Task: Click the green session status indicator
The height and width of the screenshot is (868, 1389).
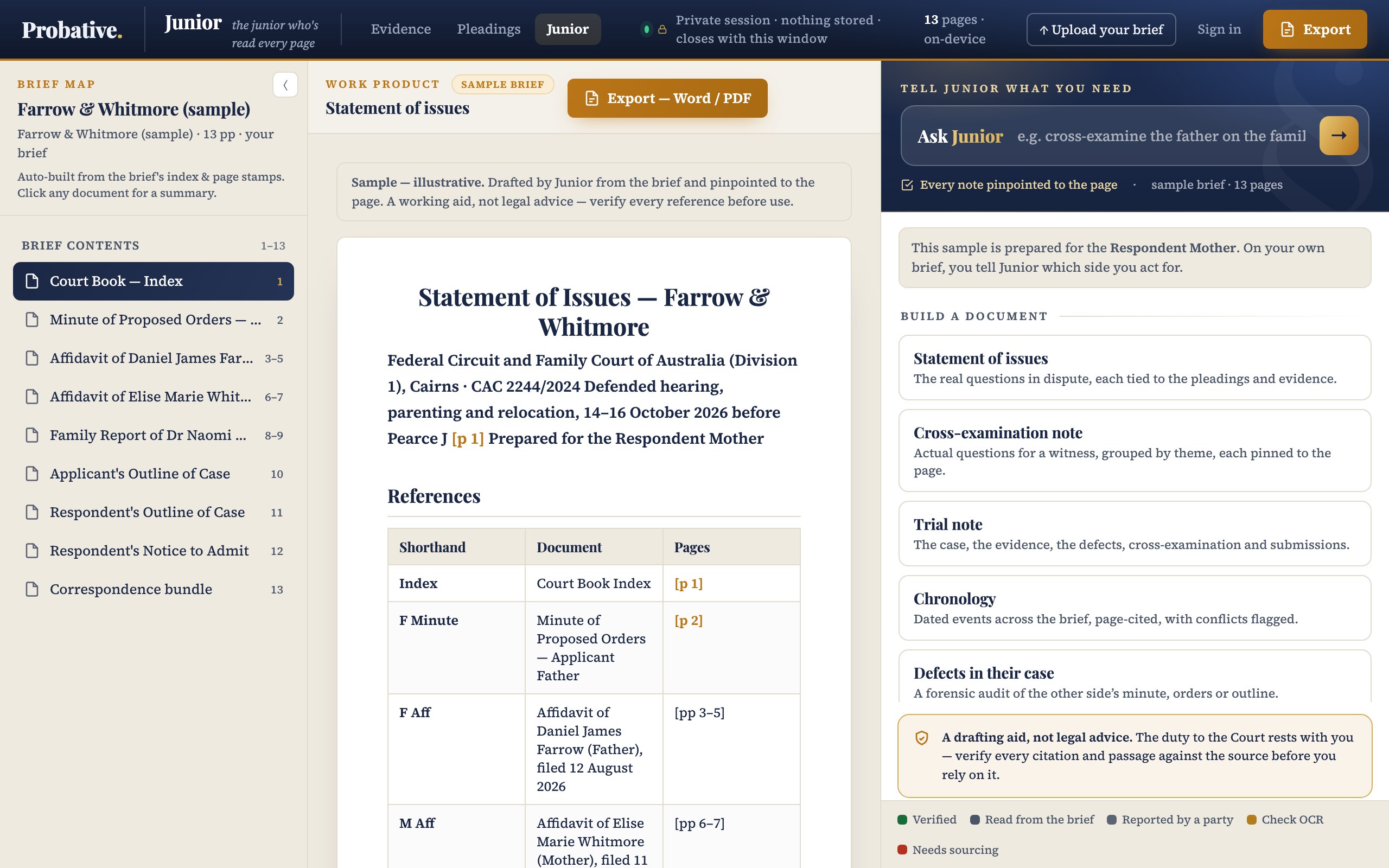Action: pyautogui.click(x=646, y=29)
